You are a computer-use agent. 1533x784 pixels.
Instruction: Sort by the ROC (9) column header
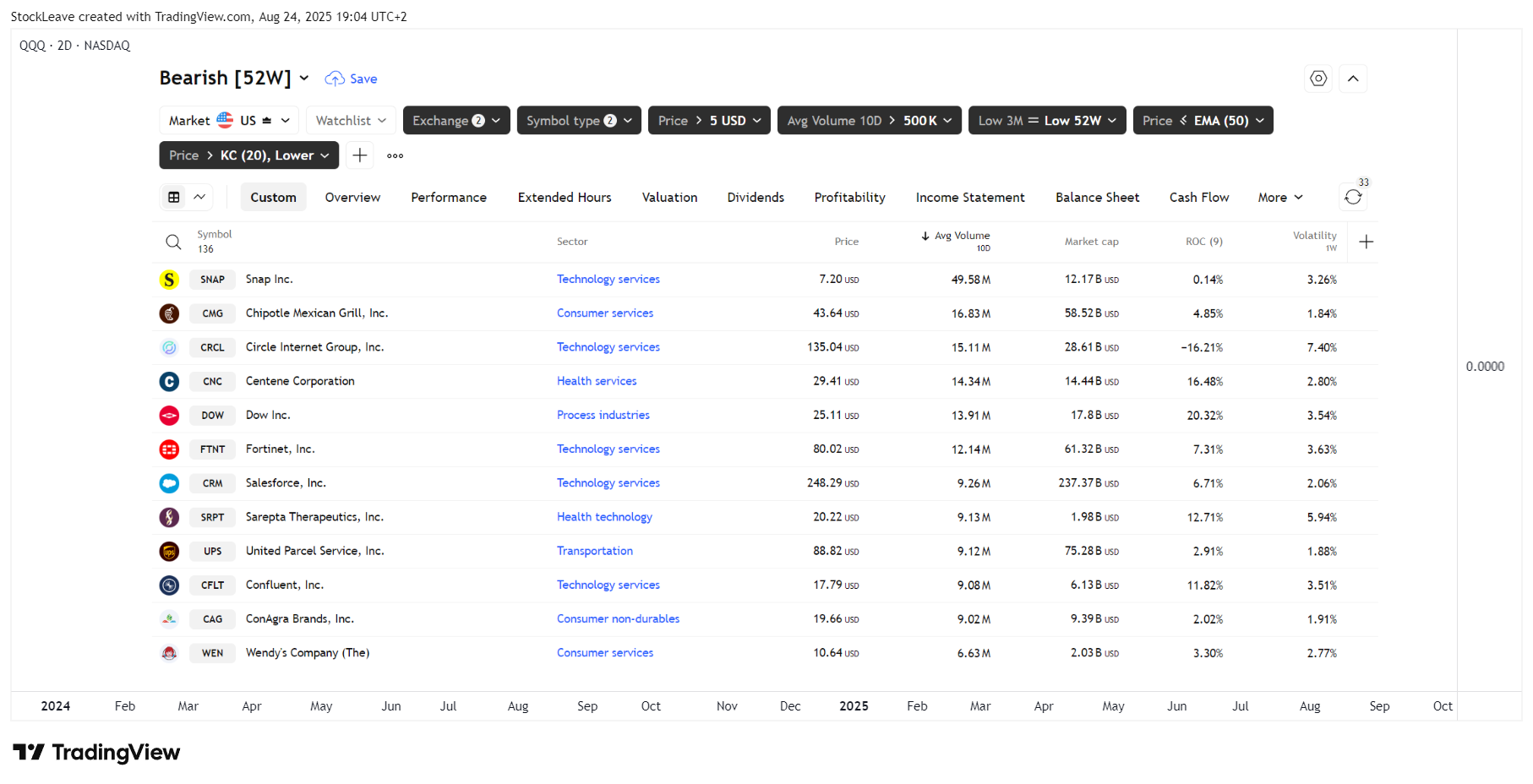tap(1203, 242)
